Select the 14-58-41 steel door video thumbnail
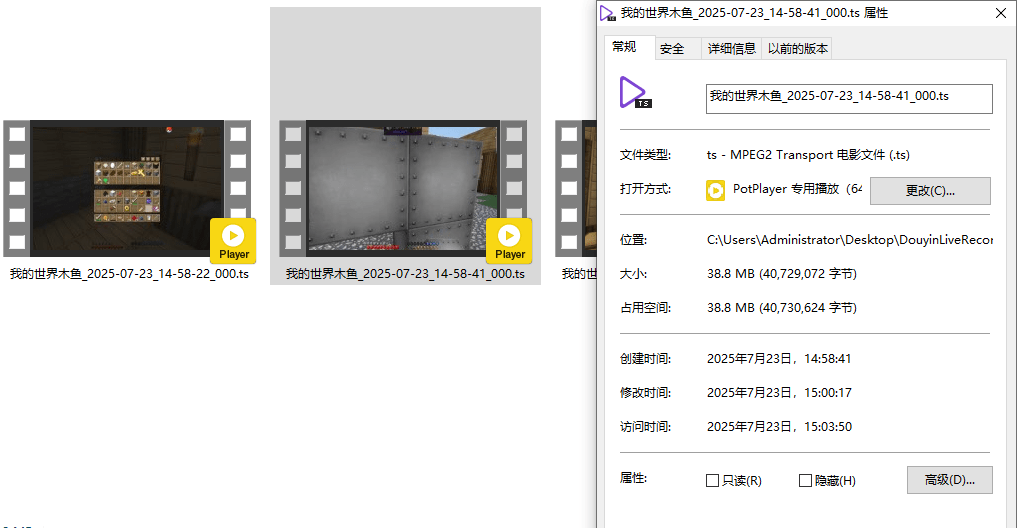Screen dimensions: 1017x528 point(403,188)
